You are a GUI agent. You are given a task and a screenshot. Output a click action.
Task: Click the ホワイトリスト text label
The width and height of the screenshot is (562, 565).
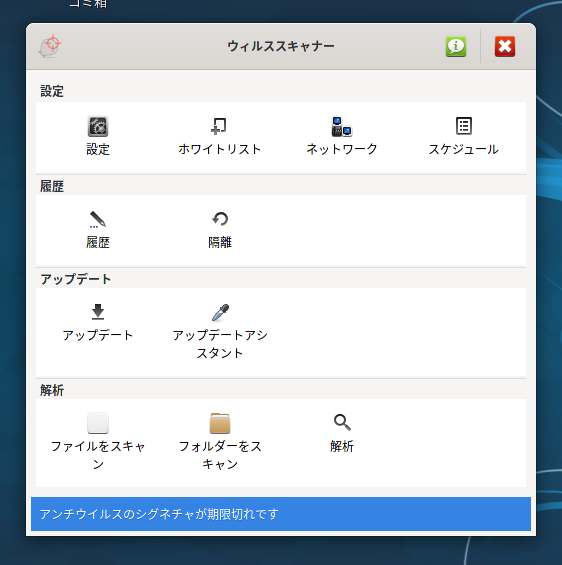tap(219, 149)
